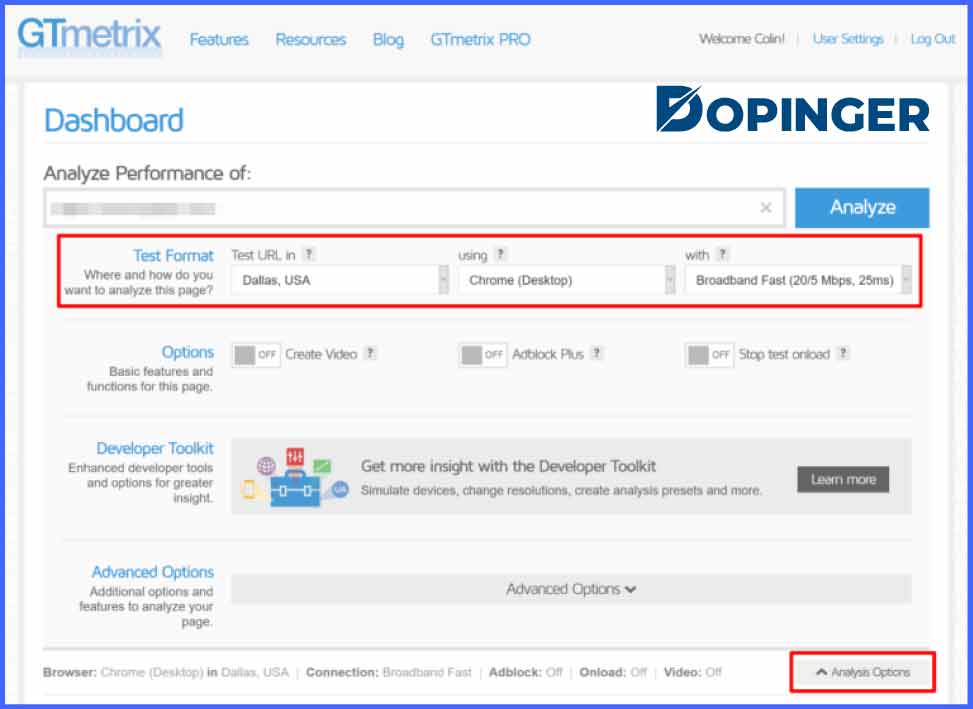
Task: Click the Developer Toolkit toolbox illustration
Action: click(x=295, y=476)
